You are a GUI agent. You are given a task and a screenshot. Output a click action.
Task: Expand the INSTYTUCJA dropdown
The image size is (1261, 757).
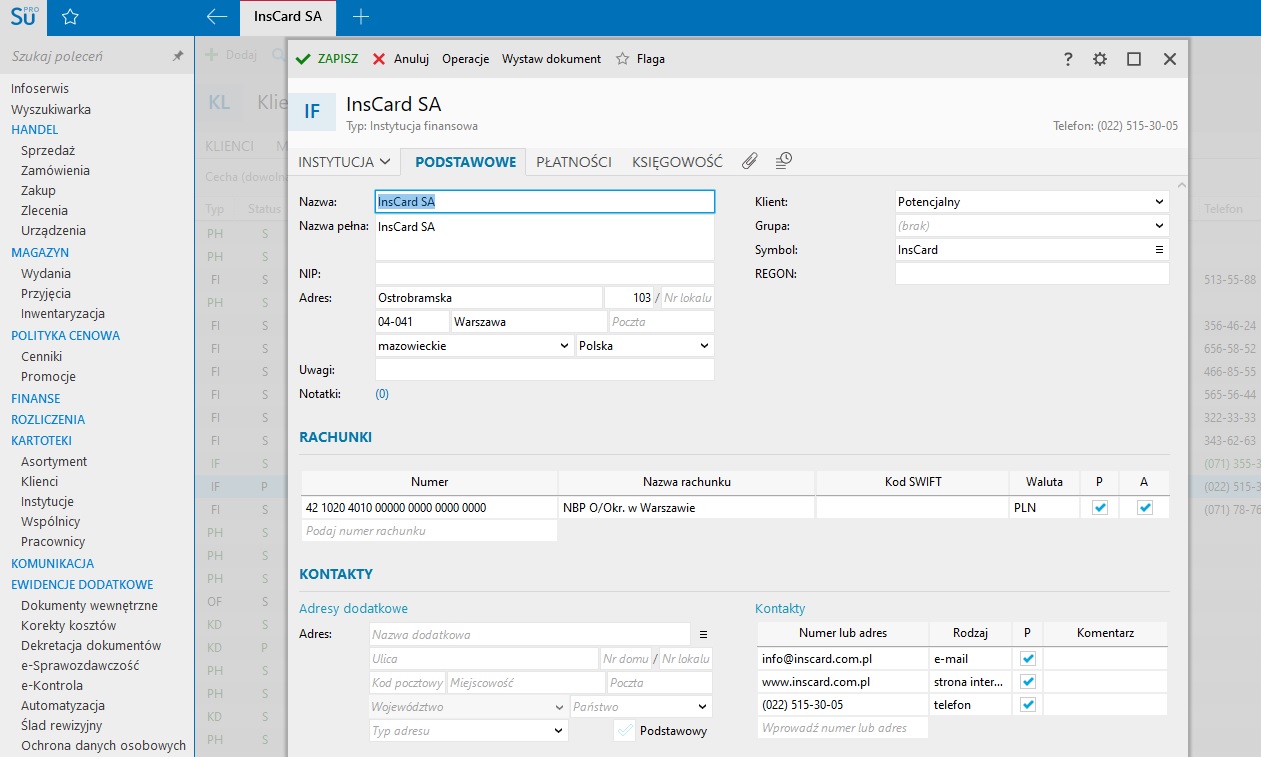point(344,162)
